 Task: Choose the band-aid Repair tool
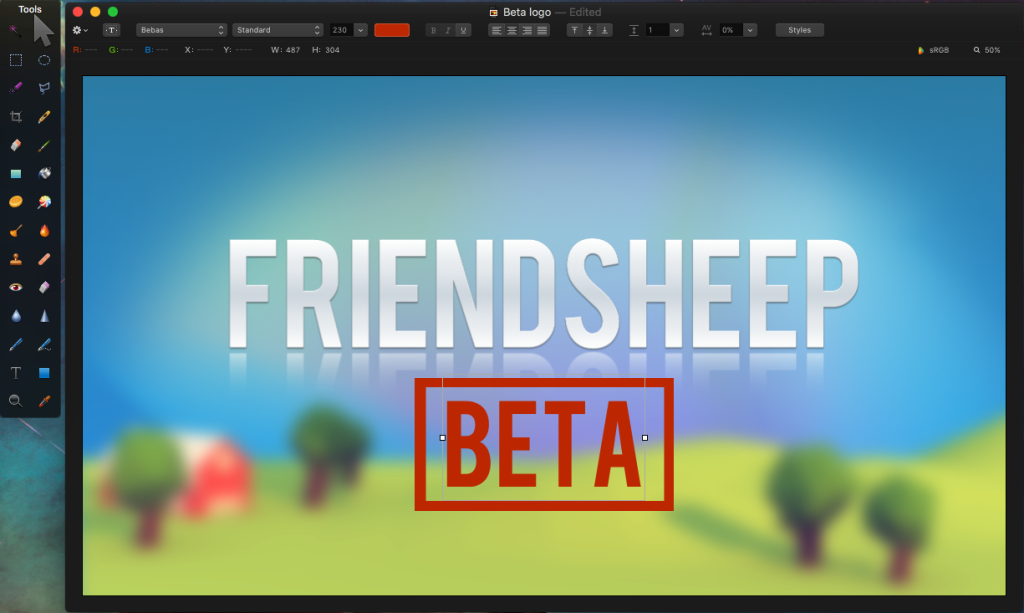pos(44,259)
